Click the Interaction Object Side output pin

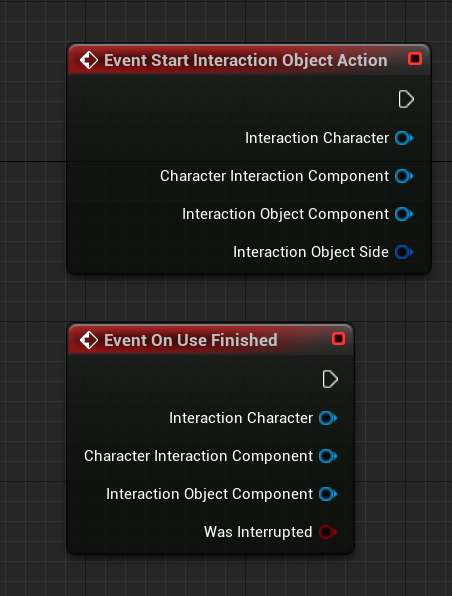[x=404, y=252]
